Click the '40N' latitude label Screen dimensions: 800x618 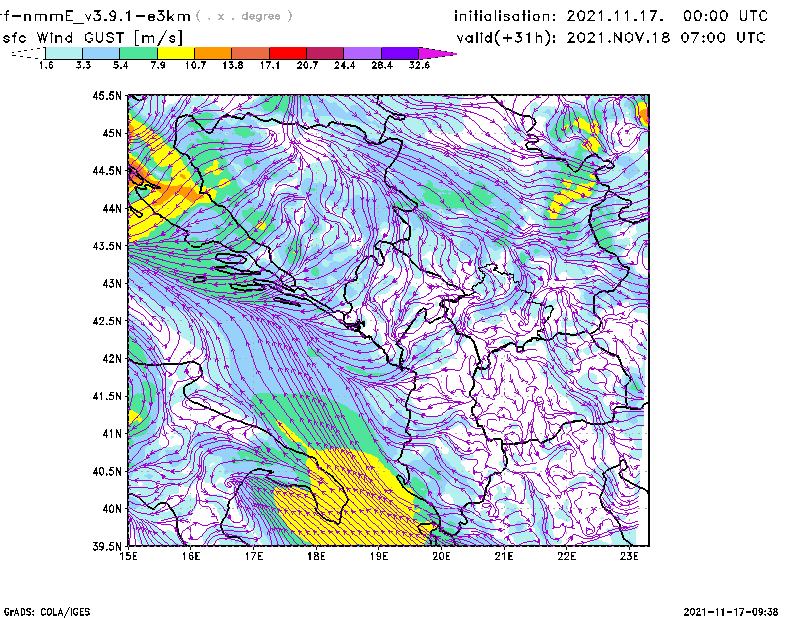[112, 509]
